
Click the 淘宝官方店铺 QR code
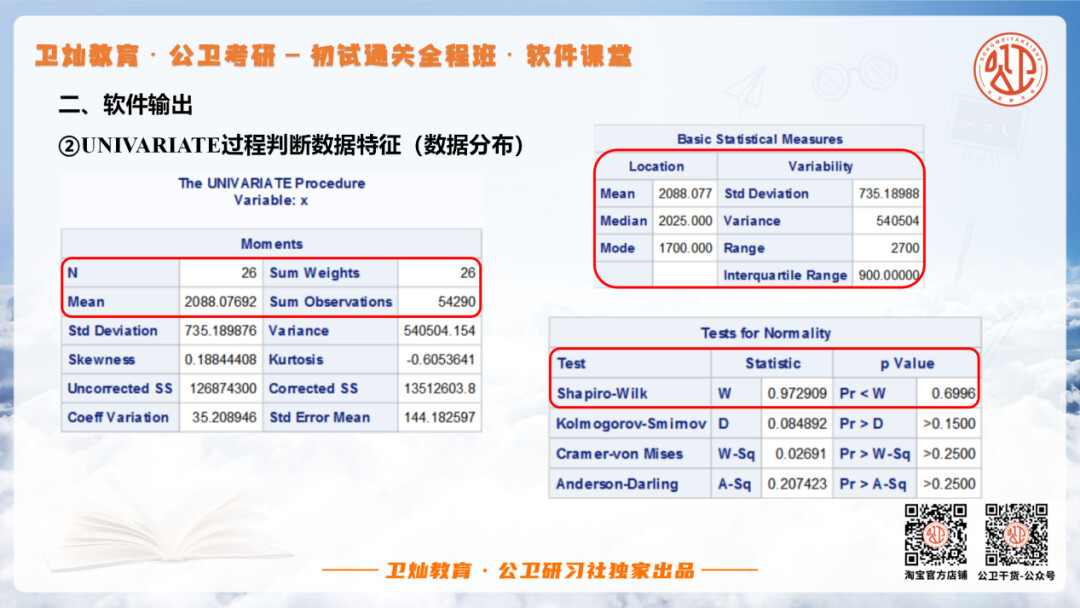[935, 534]
